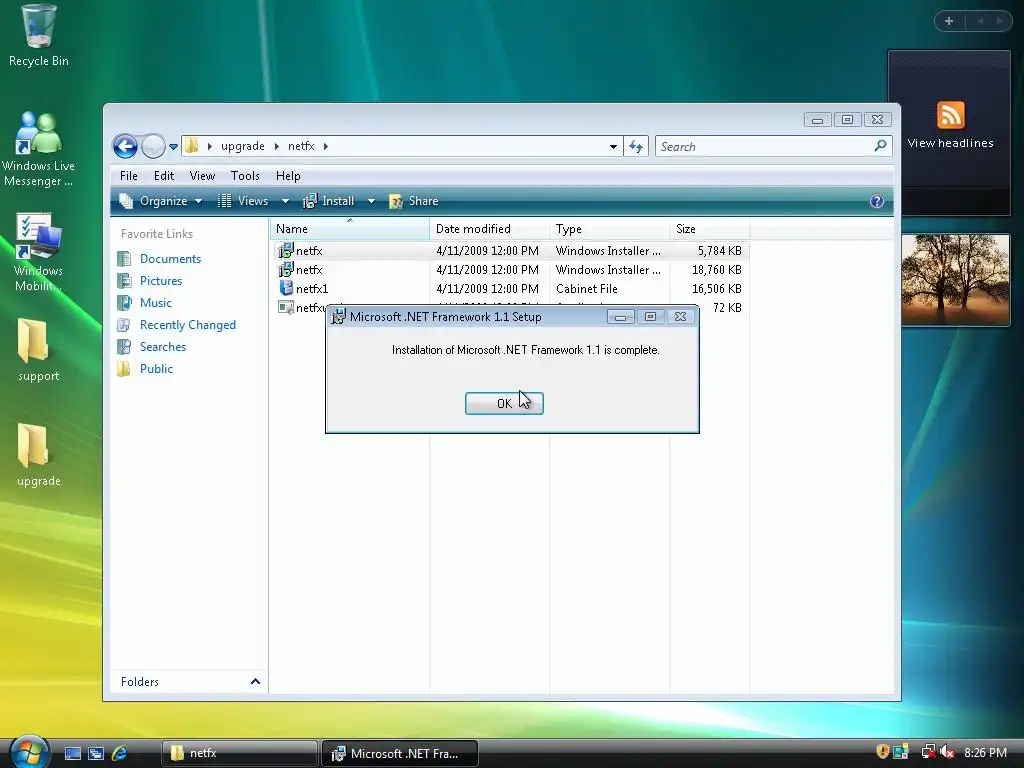This screenshot has height=768, width=1024.
Task: Open the View menu
Action: point(202,176)
